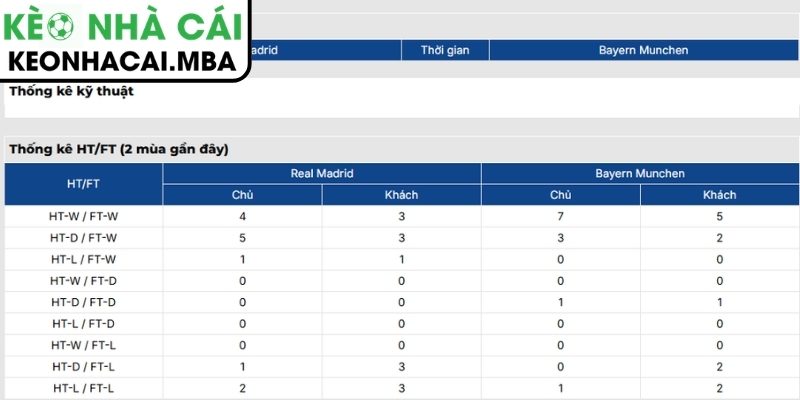Click the Bayern Munchen header in HT/FT table

coord(640,174)
